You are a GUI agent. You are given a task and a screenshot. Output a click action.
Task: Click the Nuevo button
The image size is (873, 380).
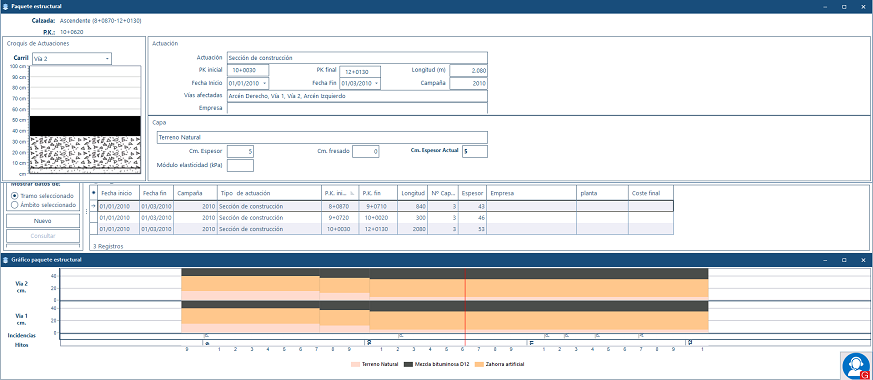click(43, 221)
